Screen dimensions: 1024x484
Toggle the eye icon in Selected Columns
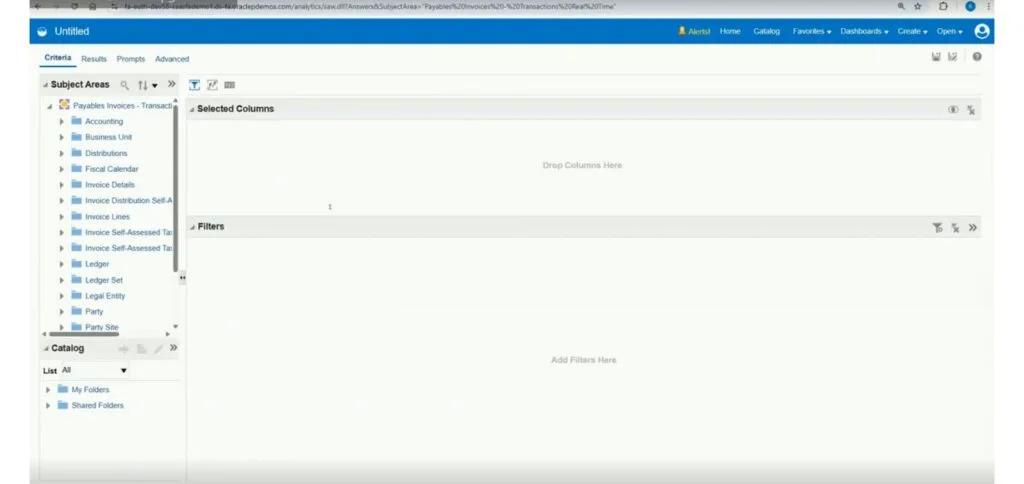953,110
